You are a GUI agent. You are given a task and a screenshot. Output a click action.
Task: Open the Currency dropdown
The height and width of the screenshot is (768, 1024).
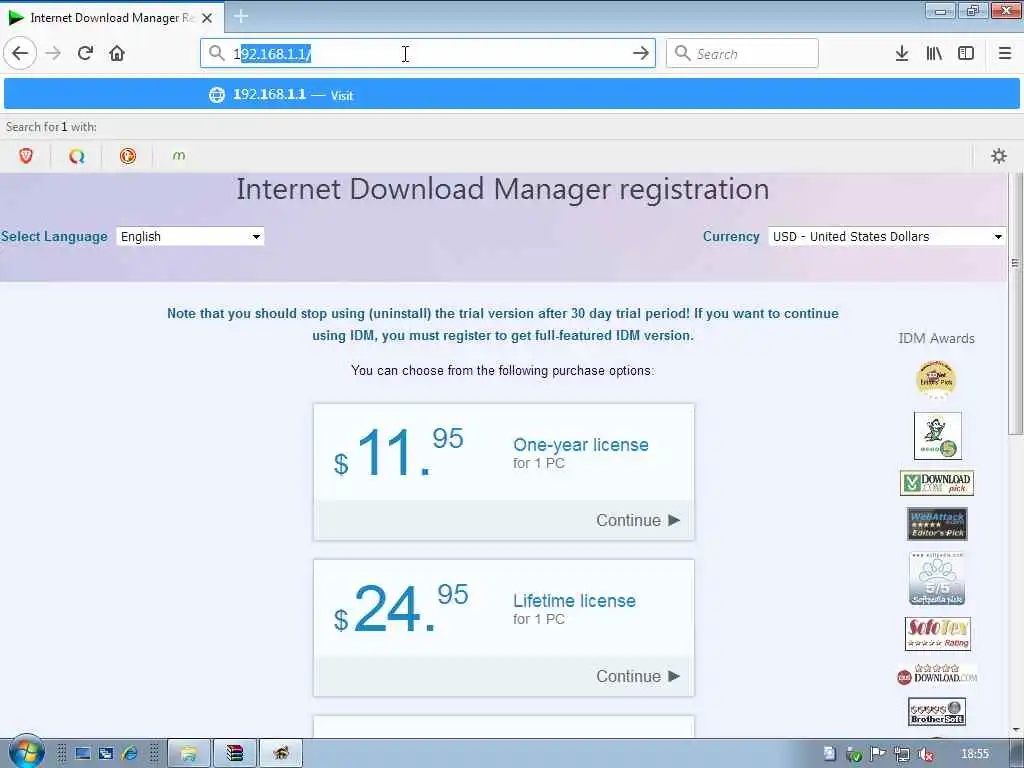pos(887,236)
